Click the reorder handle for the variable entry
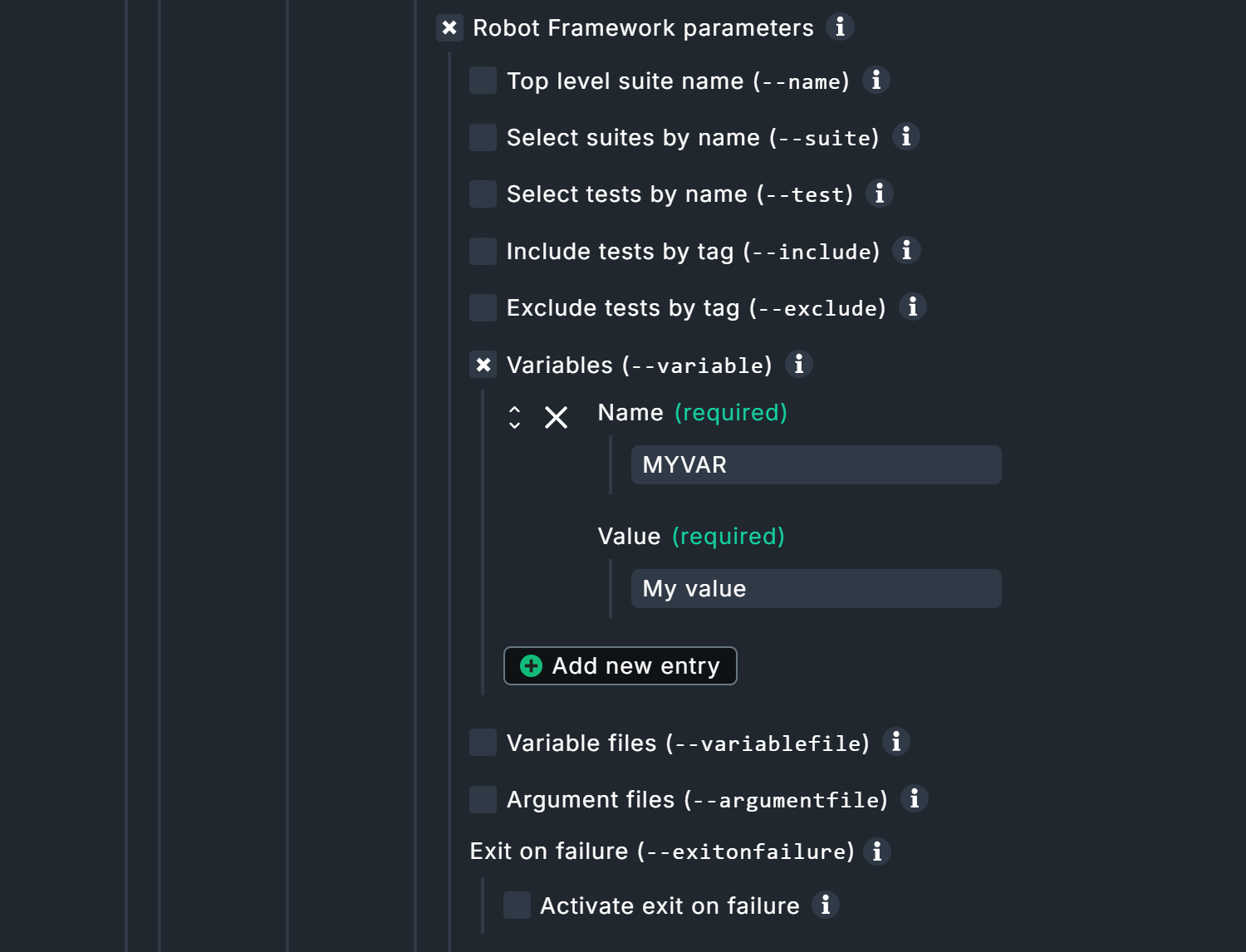 (x=515, y=418)
